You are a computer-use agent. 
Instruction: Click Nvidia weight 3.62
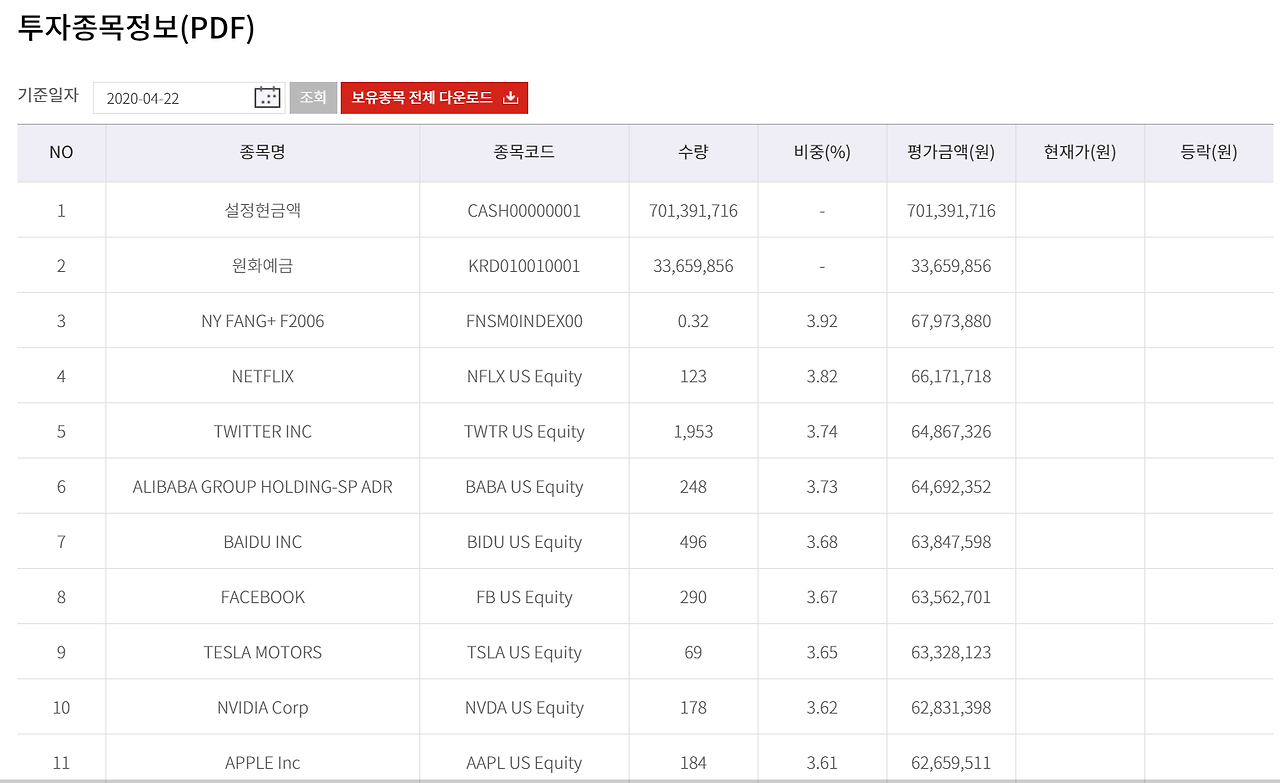[x=822, y=707]
